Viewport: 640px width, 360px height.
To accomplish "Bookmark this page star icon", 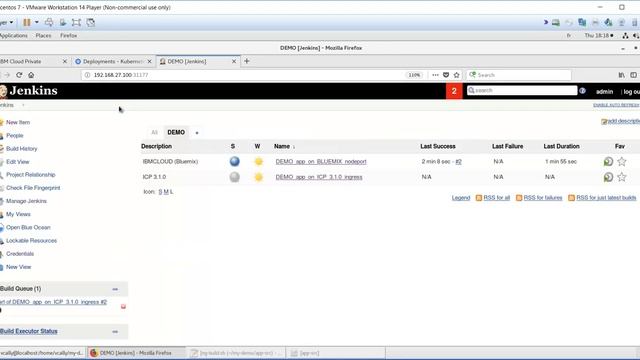I will point(456,75).
